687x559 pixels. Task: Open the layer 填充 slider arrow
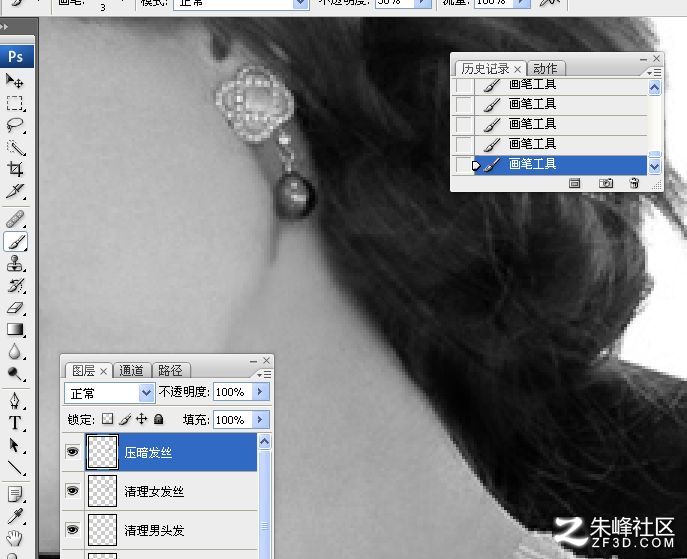(x=260, y=420)
